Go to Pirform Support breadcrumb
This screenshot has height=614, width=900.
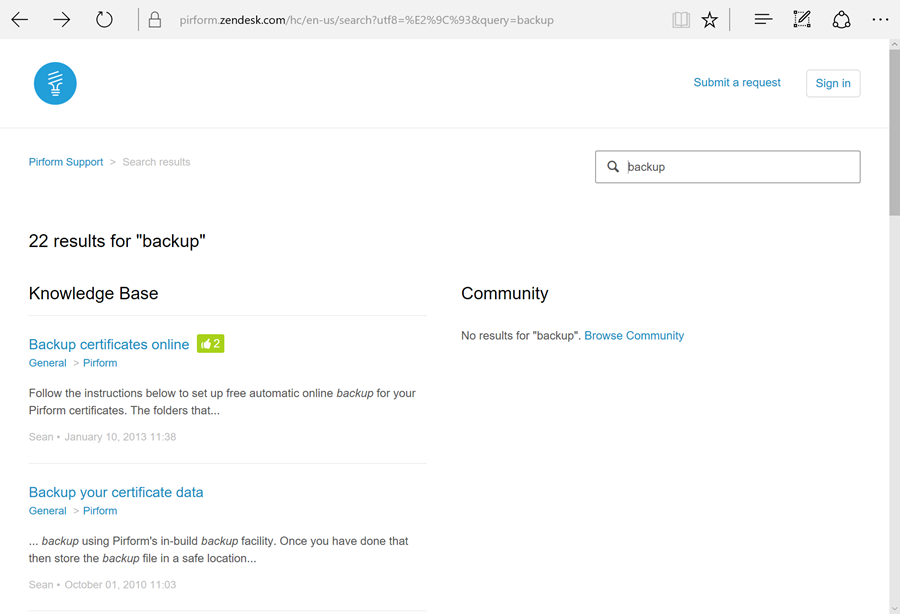coord(66,162)
